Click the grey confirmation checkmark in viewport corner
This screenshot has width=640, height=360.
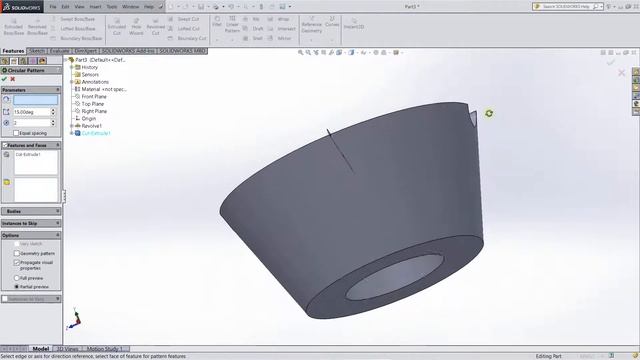(611, 62)
